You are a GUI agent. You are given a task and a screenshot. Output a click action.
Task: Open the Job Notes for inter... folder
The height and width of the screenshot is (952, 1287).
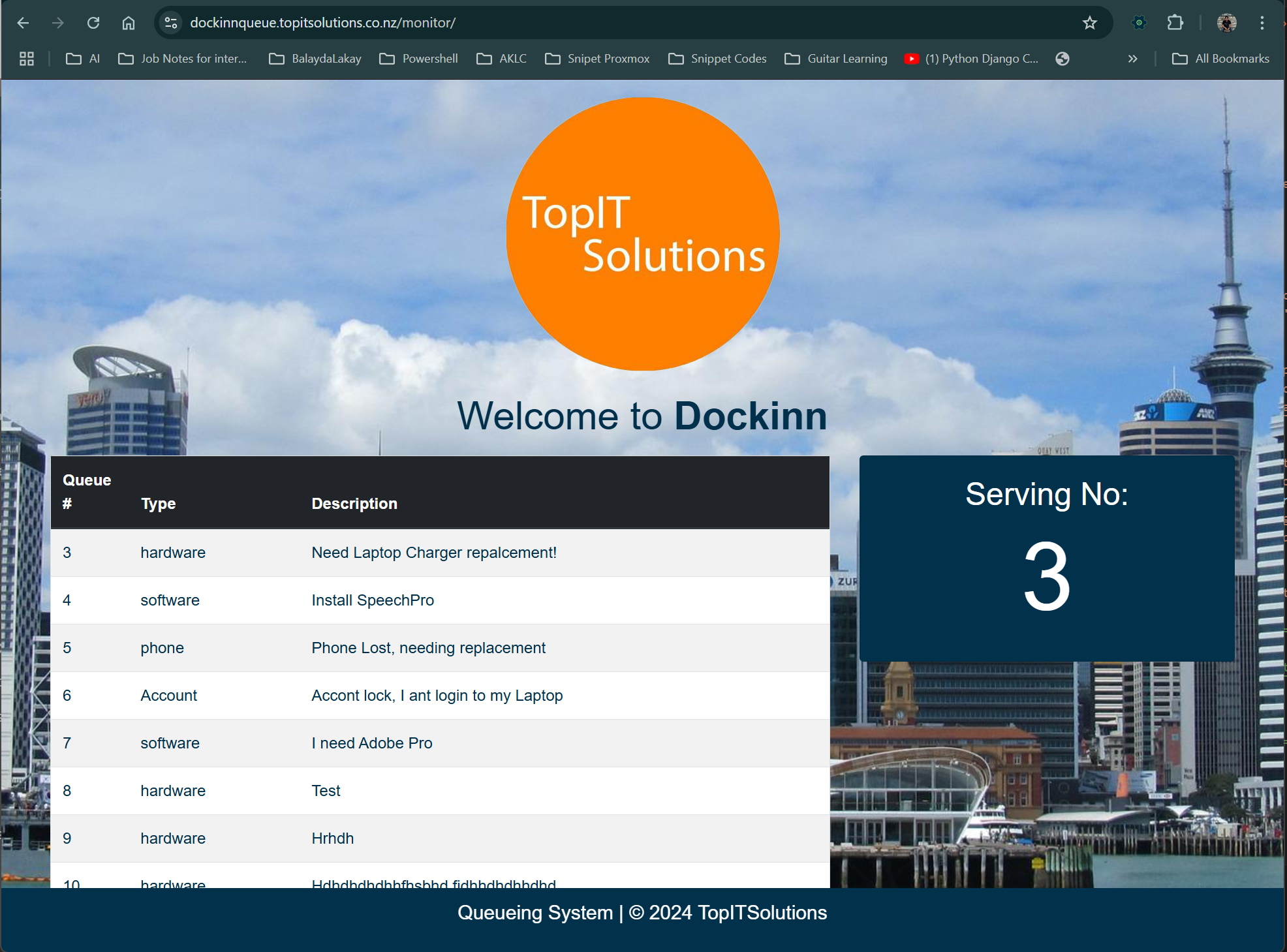(182, 59)
